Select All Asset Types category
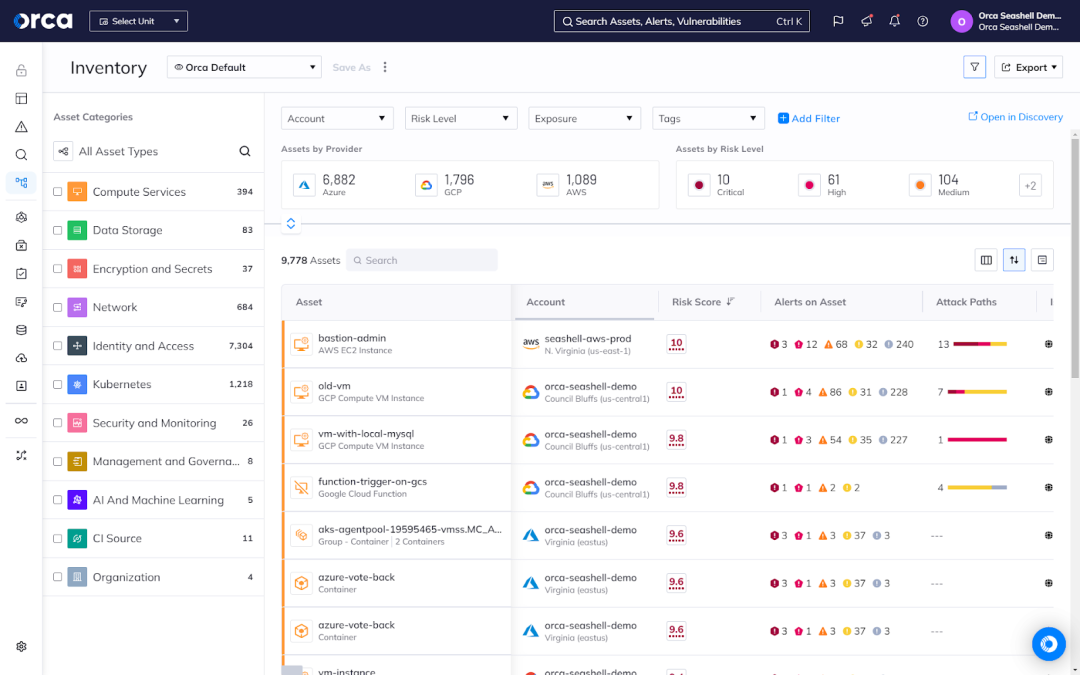 point(118,151)
